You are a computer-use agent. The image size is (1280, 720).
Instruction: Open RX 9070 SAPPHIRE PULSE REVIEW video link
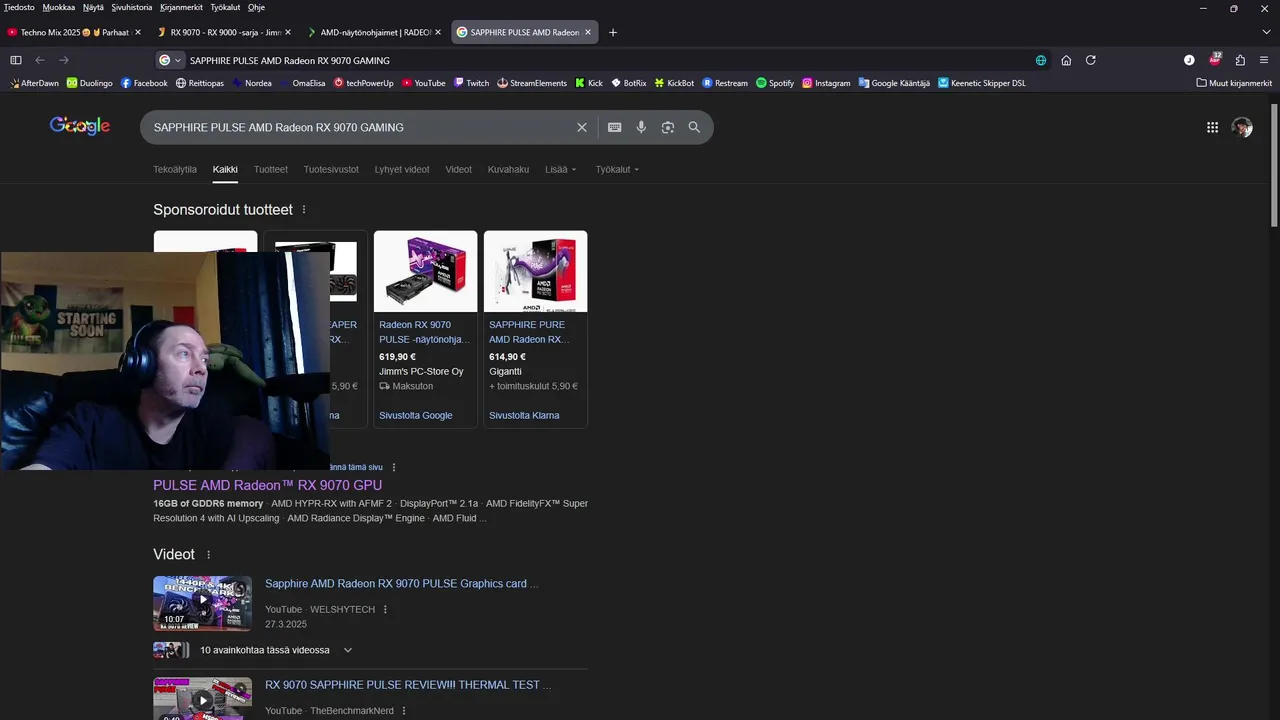coord(408,685)
